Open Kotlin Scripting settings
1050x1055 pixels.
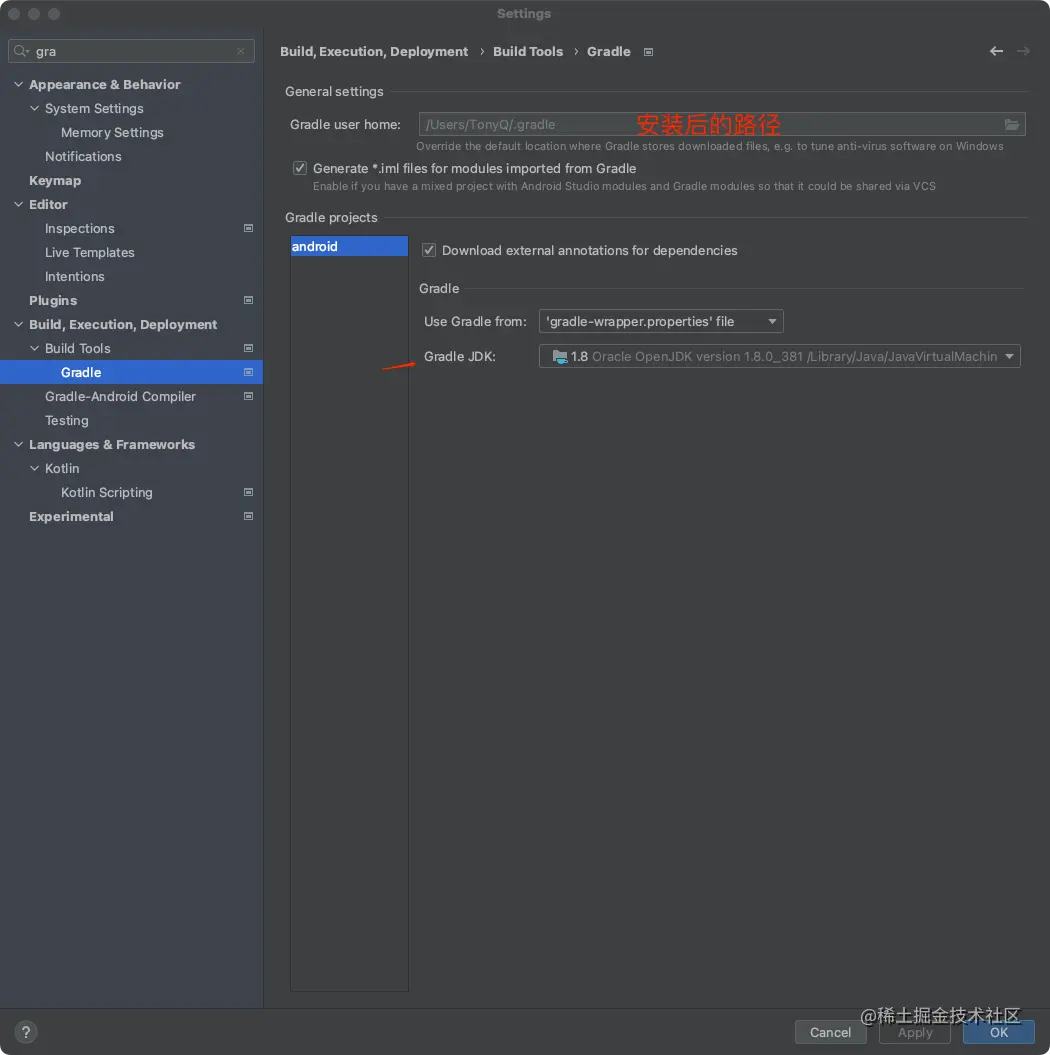point(107,493)
